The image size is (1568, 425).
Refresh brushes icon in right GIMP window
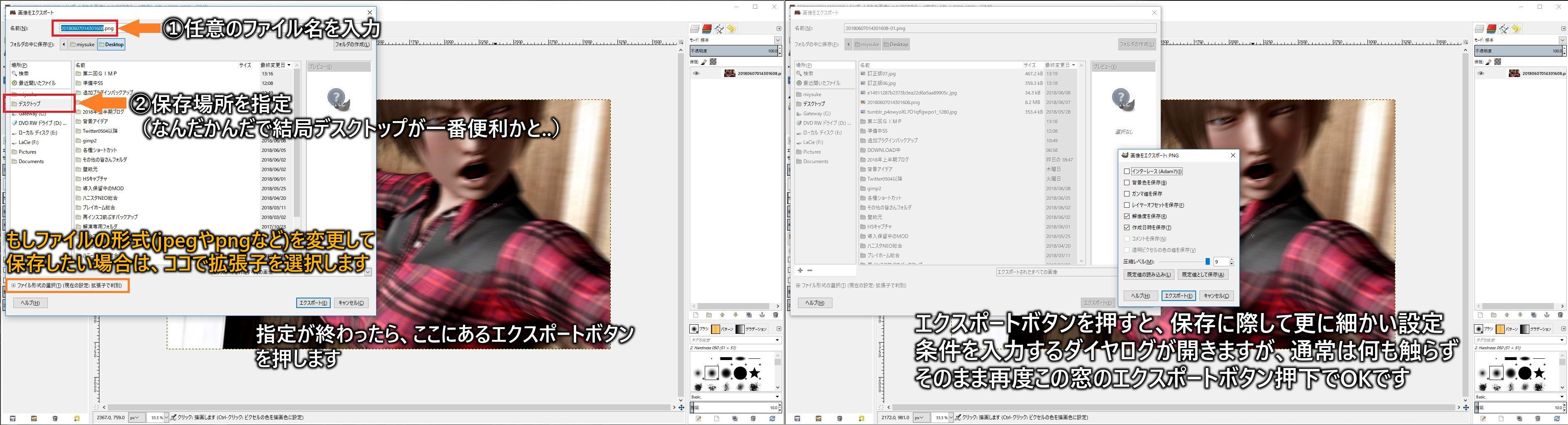[x=1556, y=418]
